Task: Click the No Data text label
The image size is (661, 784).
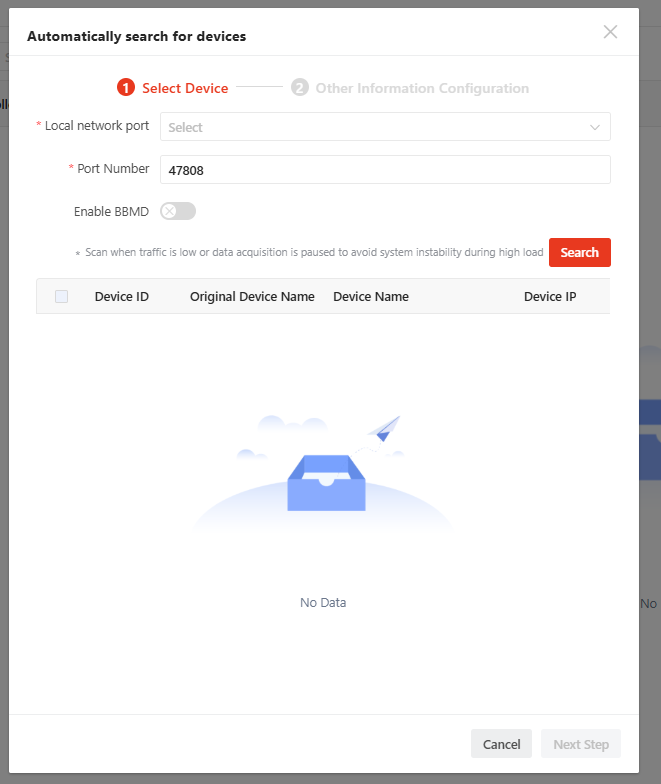Action: click(x=323, y=603)
